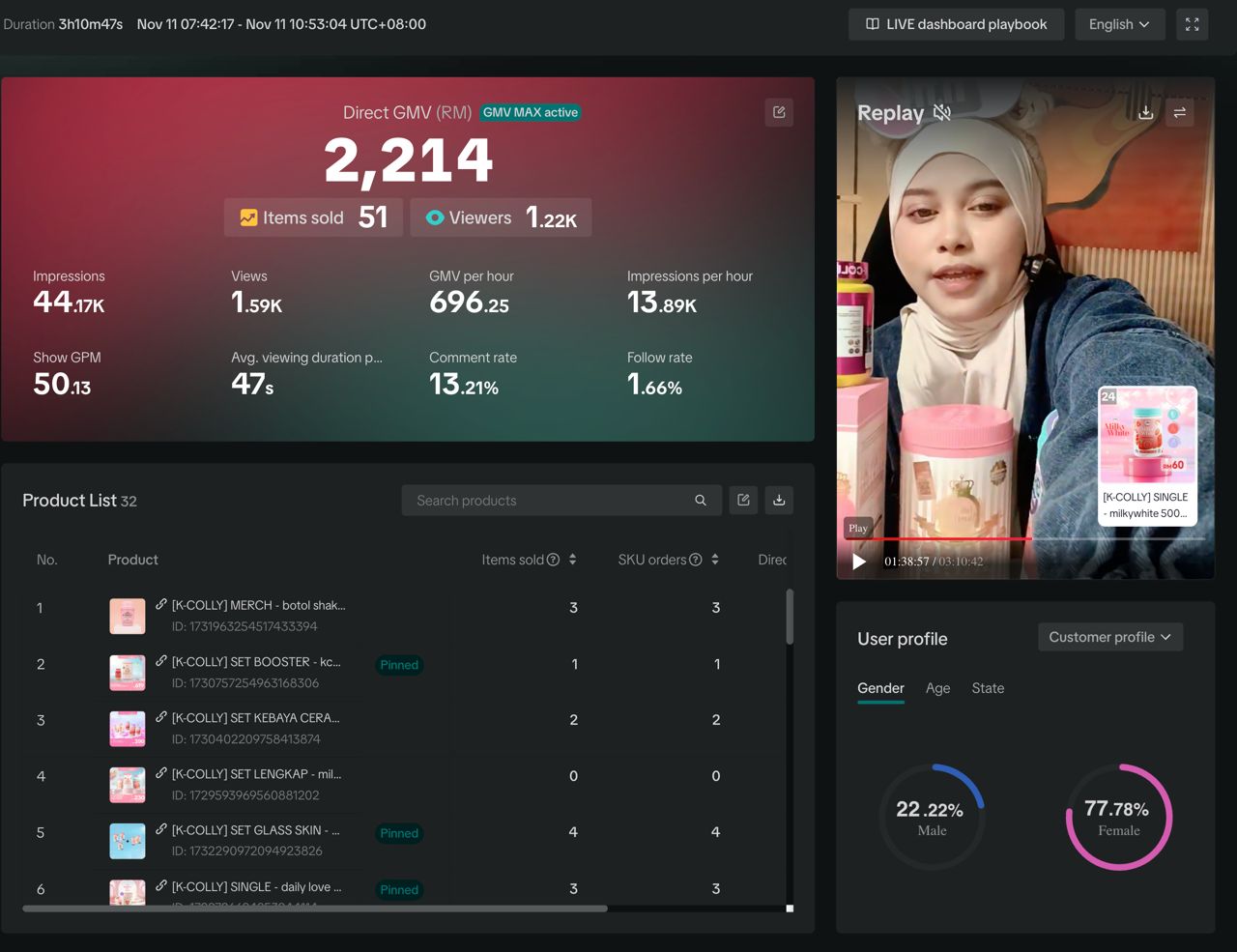Open link icon for MERCH botol shaker product
The height and width of the screenshot is (952, 1237).
pos(161,605)
